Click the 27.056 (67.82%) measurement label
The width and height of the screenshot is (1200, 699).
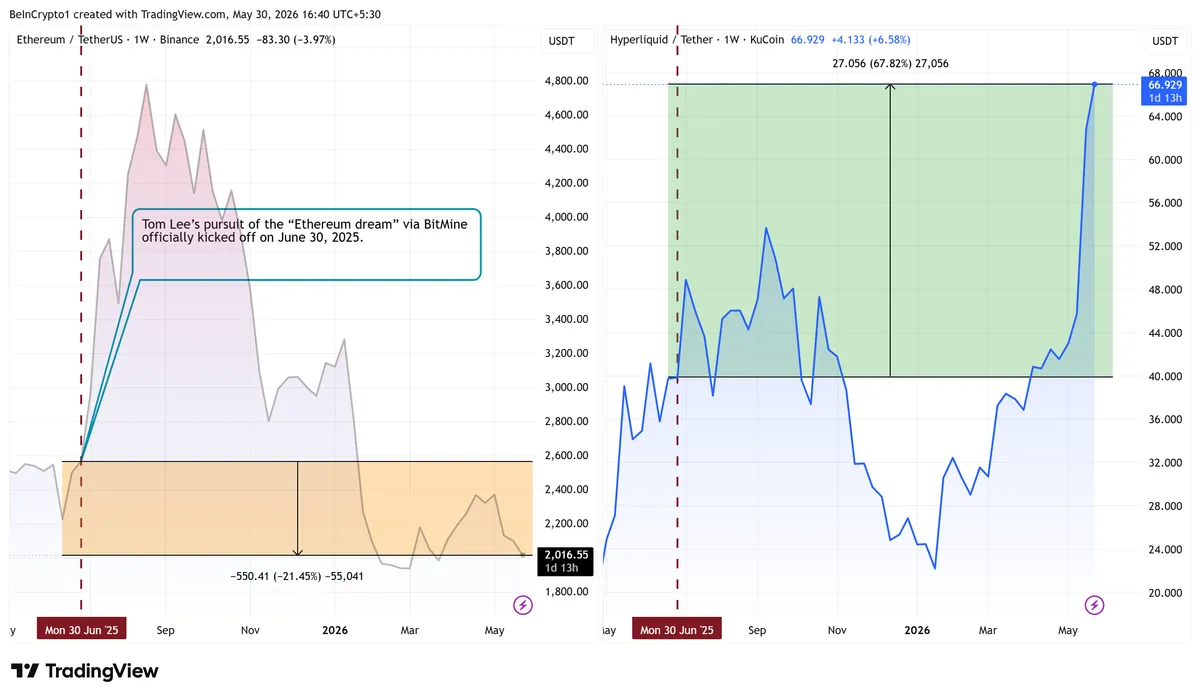(x=890, y=63)
